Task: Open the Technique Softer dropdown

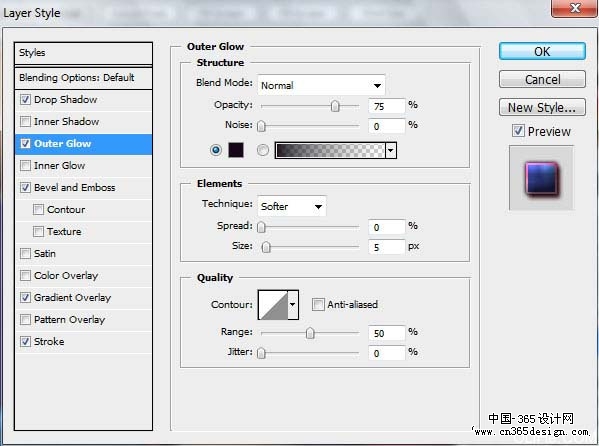Action: click(292, 206)
